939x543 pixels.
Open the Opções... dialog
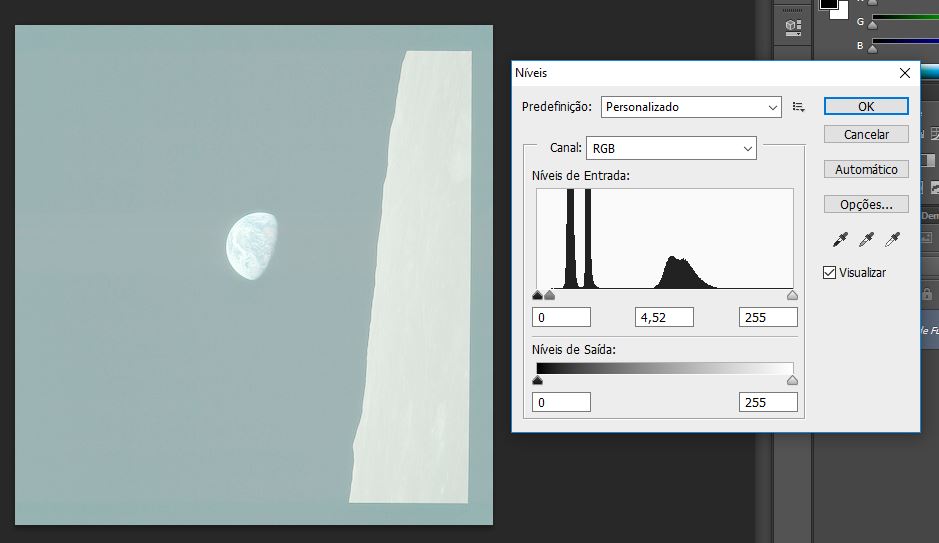(866, 204)
